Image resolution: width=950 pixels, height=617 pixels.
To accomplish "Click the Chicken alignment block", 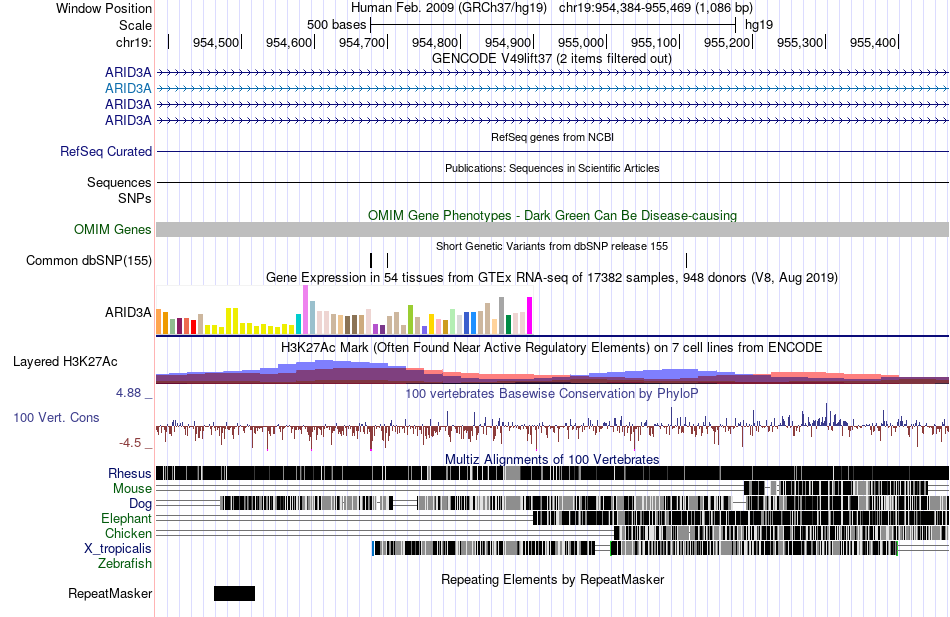I will pos(780,533).
